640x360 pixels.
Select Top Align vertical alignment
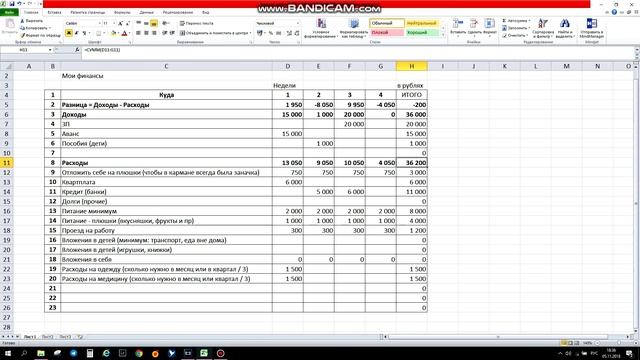(139, 23)
